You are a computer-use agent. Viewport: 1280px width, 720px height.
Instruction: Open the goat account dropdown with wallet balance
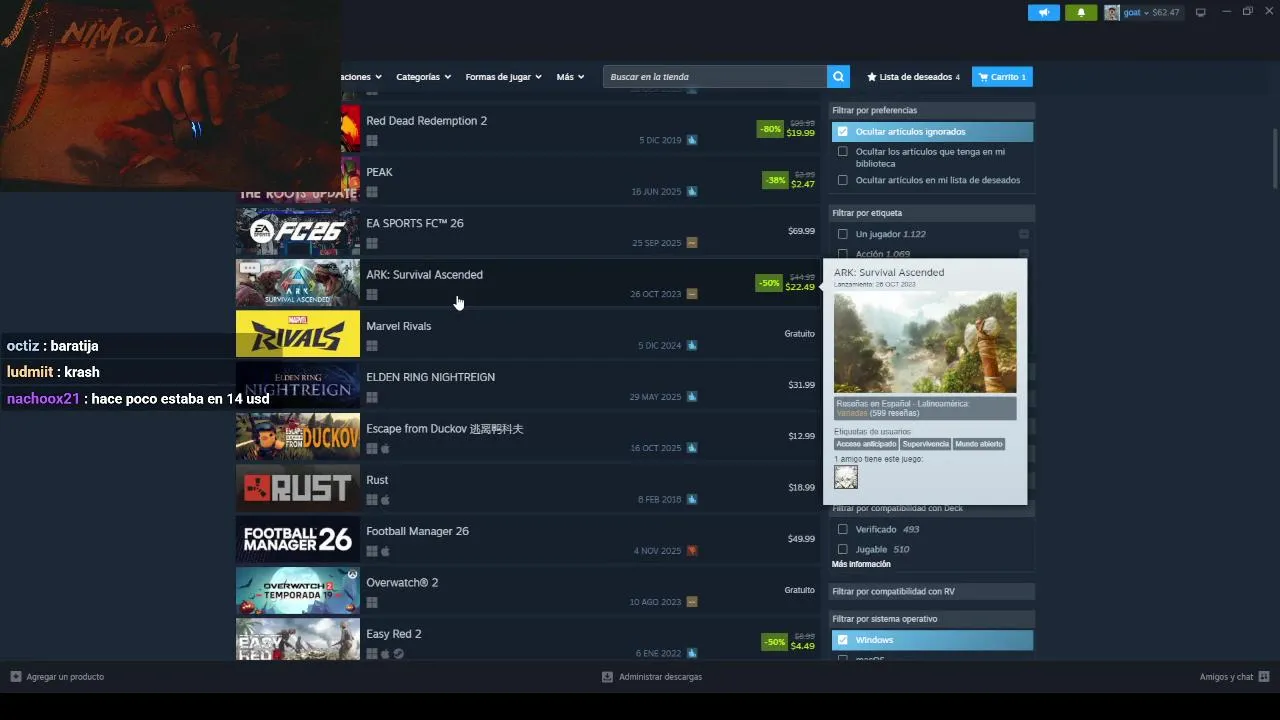(x=1152, y=13)
